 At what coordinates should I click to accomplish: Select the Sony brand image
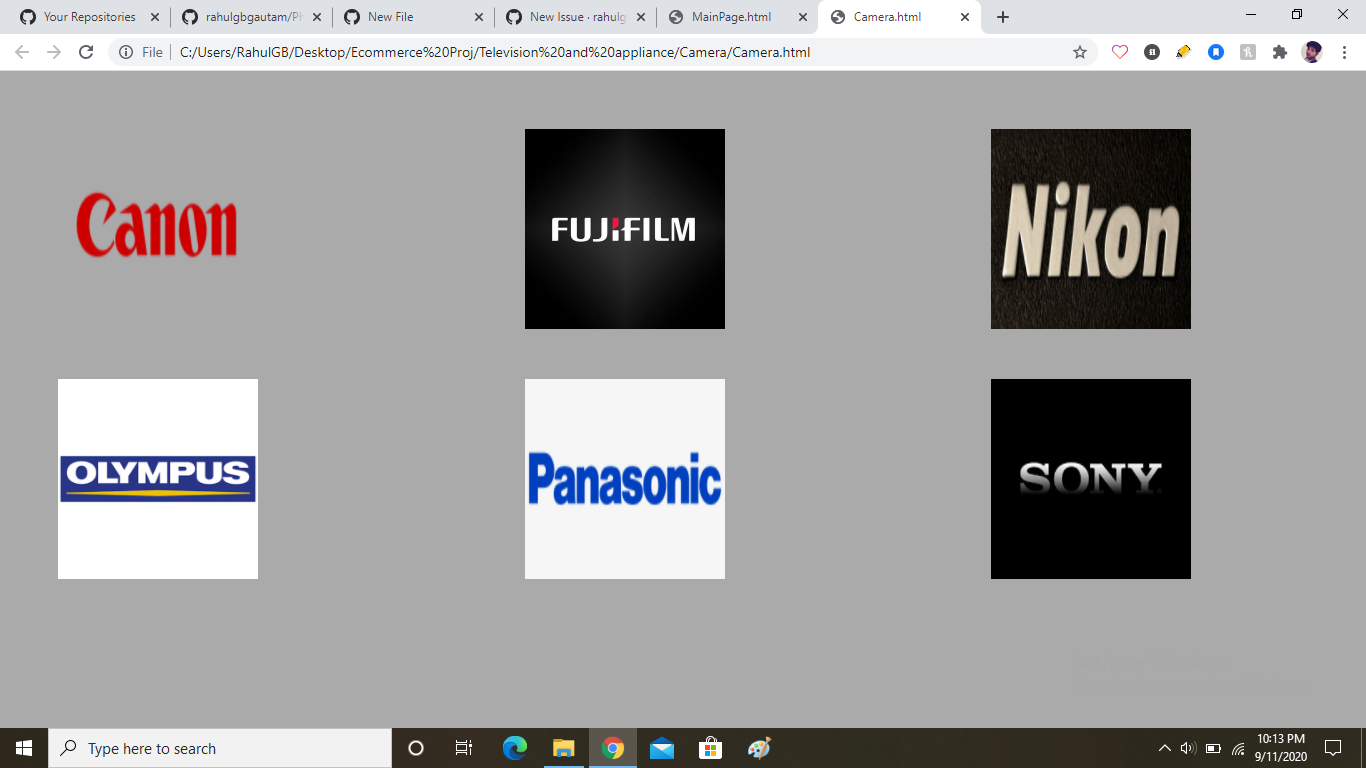click(1091, 479)
